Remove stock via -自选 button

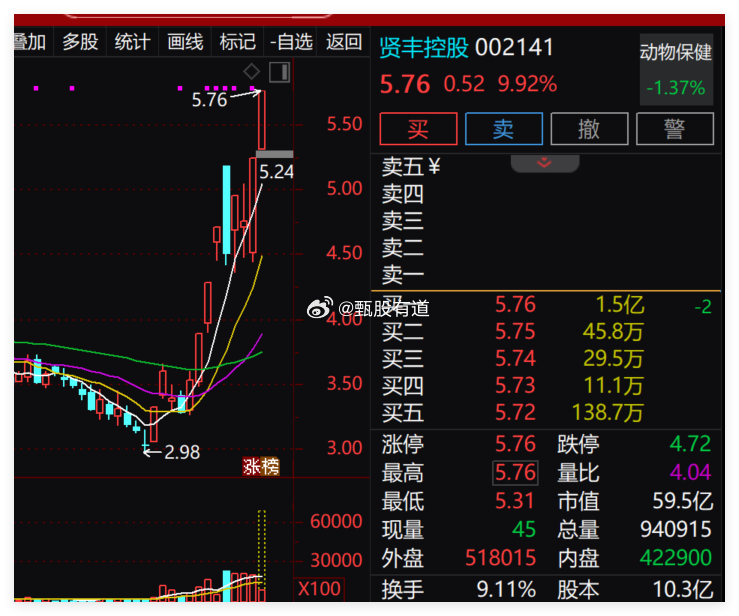(x=290, y=42)
